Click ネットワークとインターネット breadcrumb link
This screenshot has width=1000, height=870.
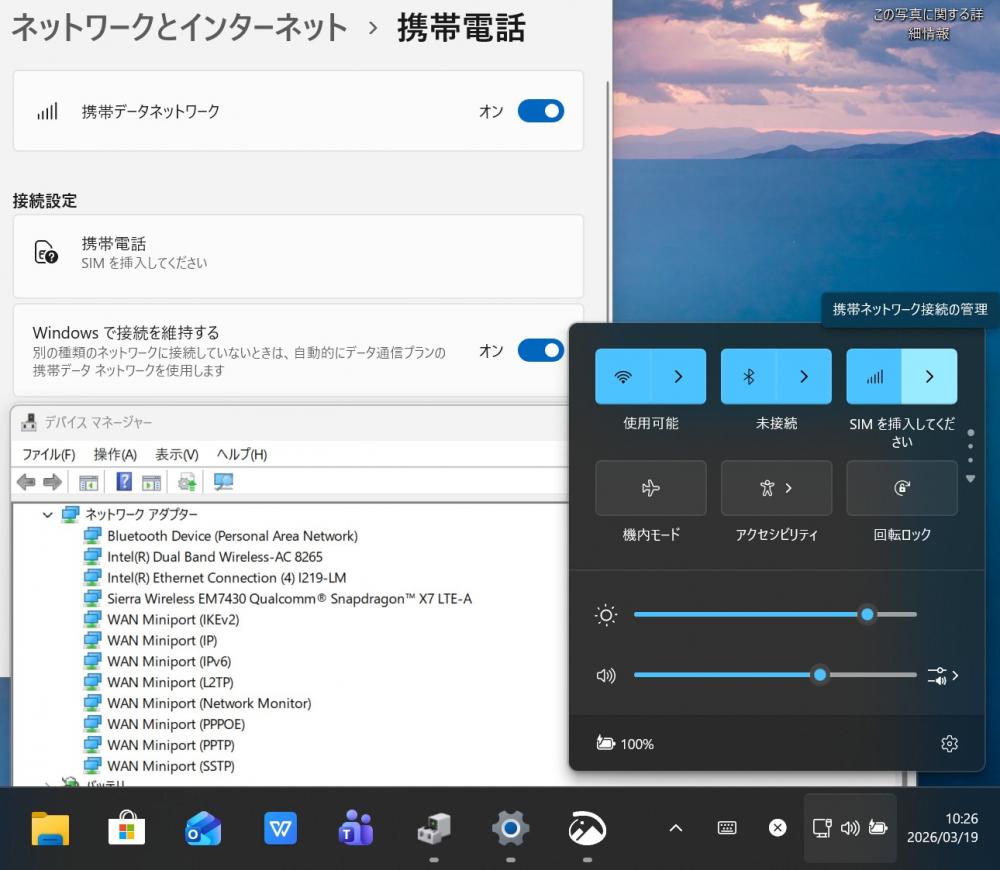click(x=179, y=28)
